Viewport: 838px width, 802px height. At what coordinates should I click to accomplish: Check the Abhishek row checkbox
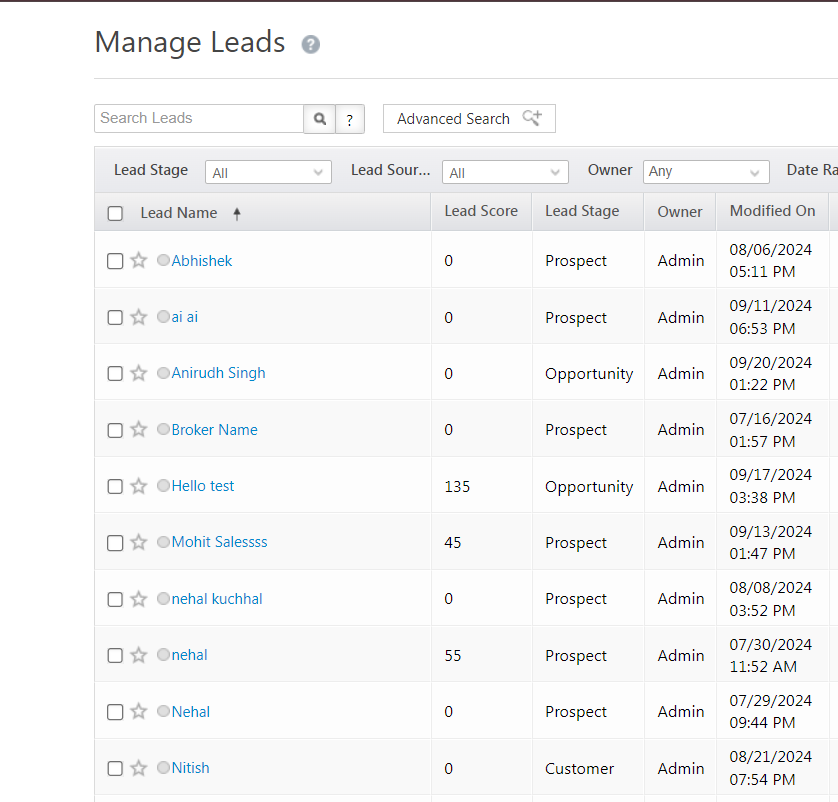point(115,261)
